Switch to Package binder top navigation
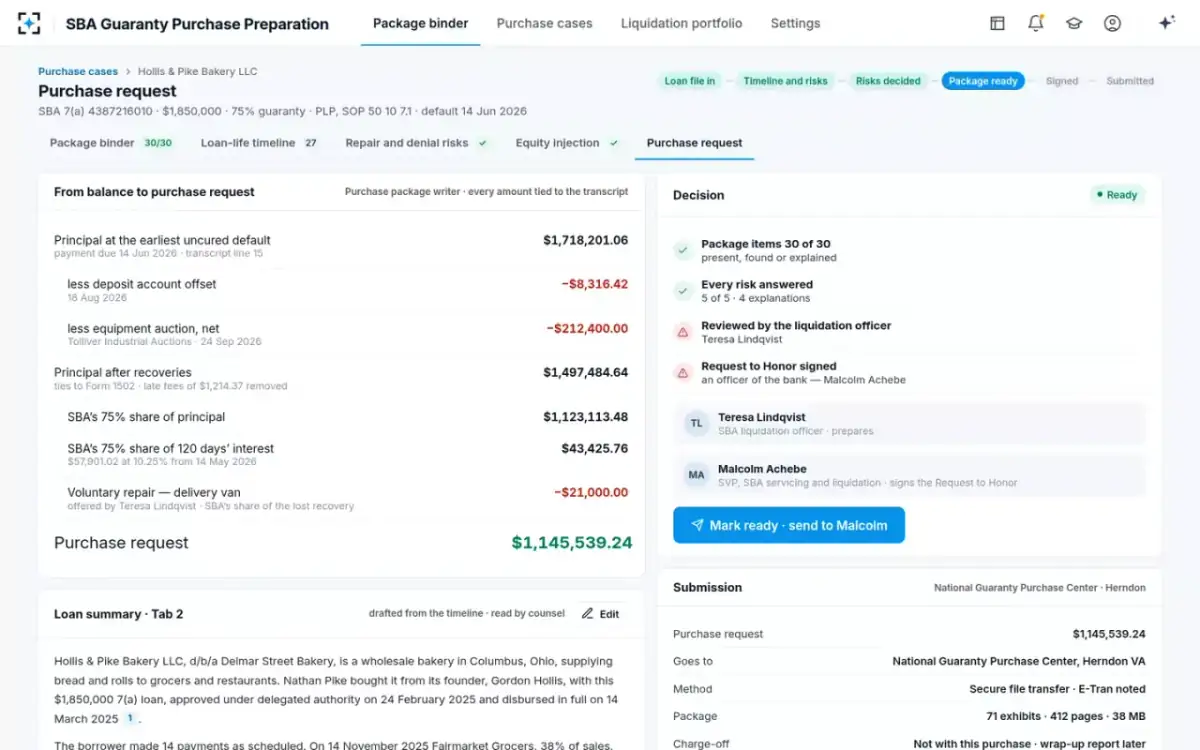 click(x=420, y=23)
